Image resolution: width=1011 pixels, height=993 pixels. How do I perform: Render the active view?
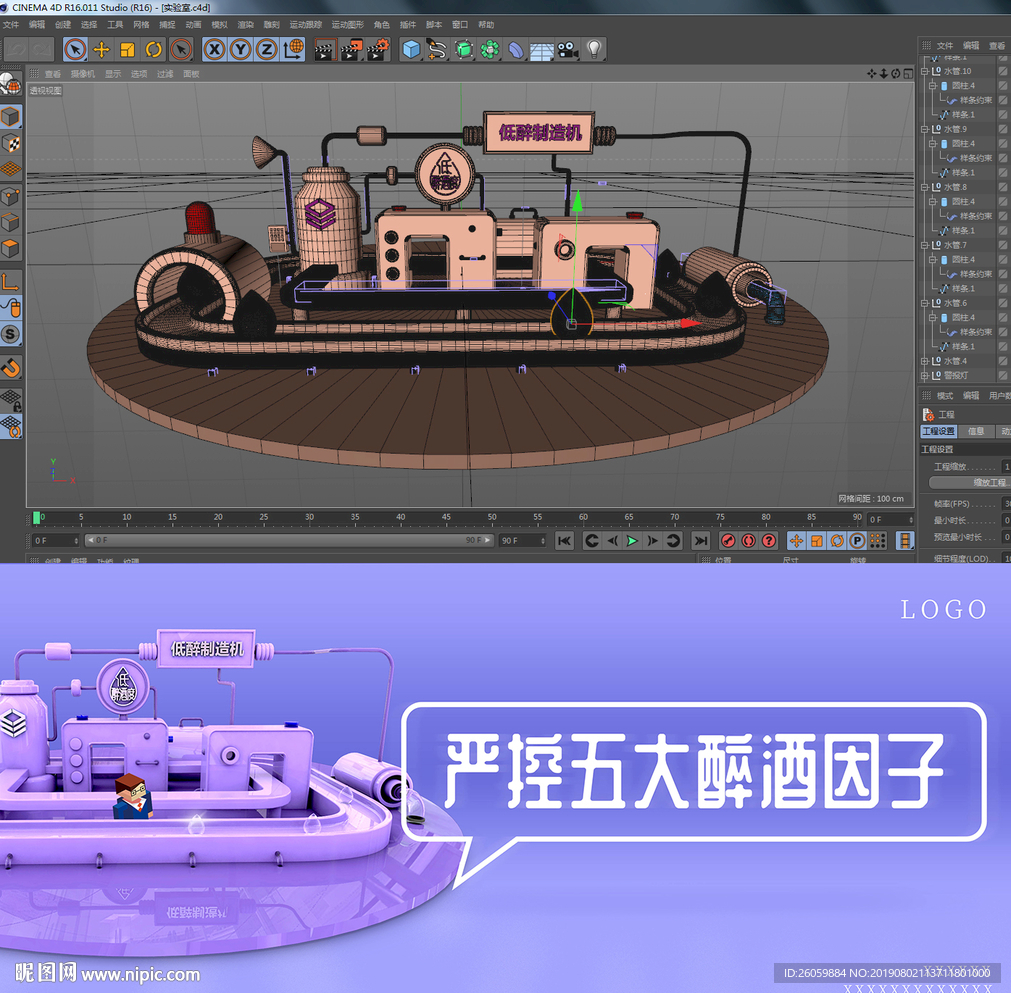click(x=325, y=49)
